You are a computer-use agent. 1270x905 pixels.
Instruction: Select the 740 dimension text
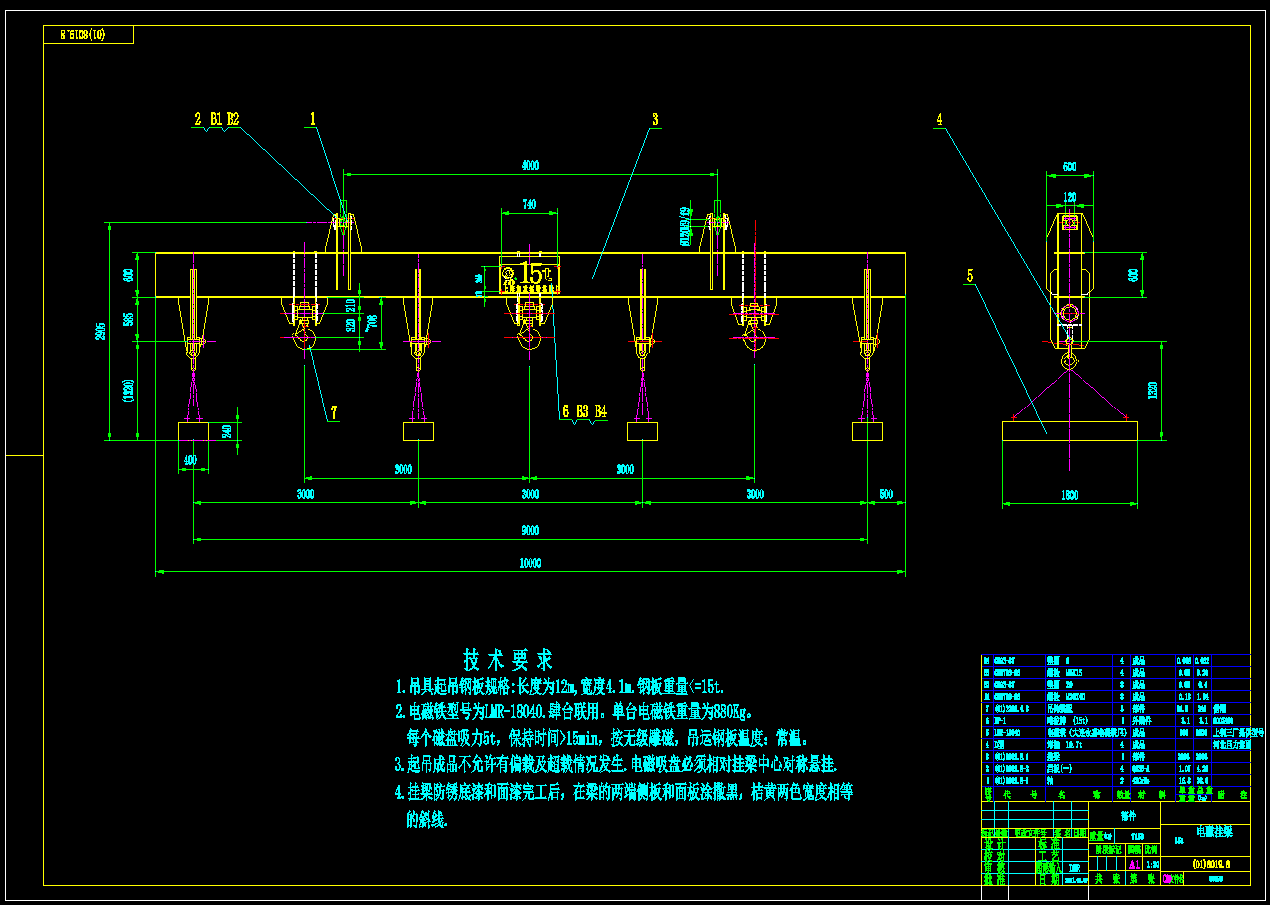529,205
